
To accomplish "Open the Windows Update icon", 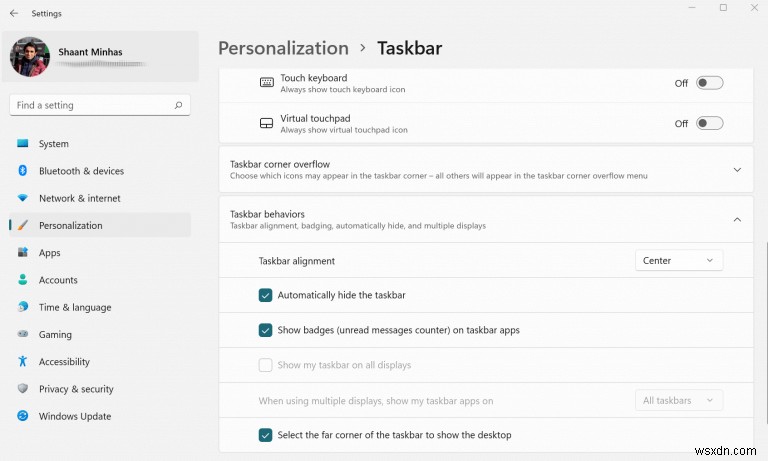I will click(23, 416).
